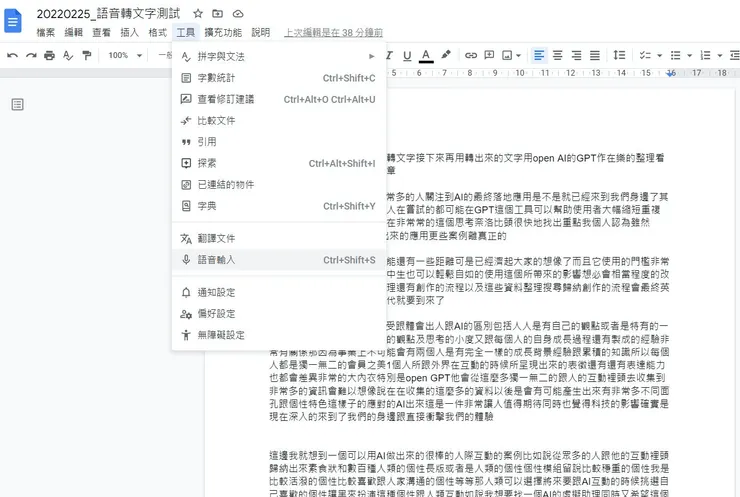Open 偏好設定 preferences

pyautogui.click(x=279, y=313)
